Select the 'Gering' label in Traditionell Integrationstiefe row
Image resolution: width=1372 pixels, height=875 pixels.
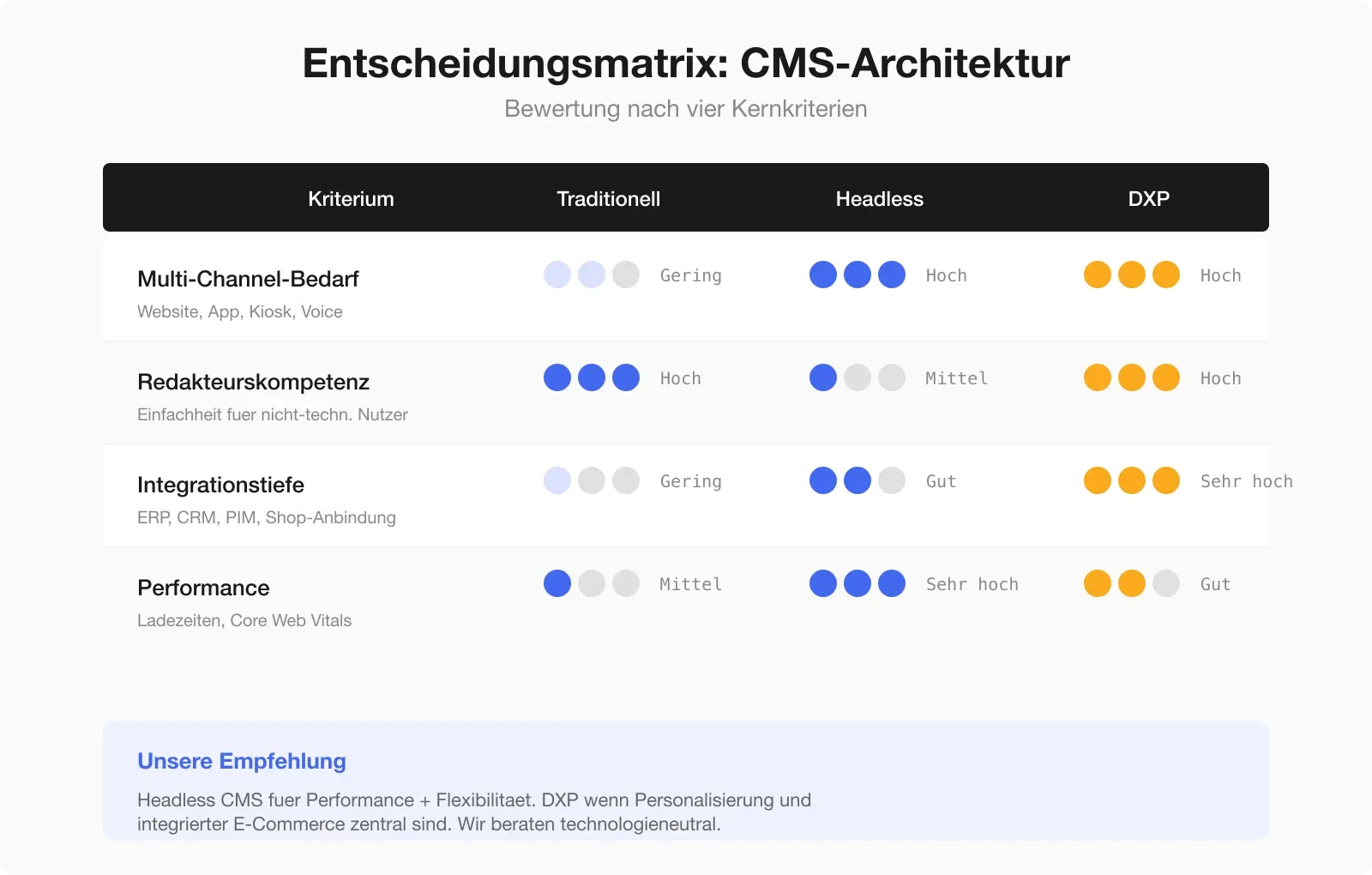pos(690,480)
